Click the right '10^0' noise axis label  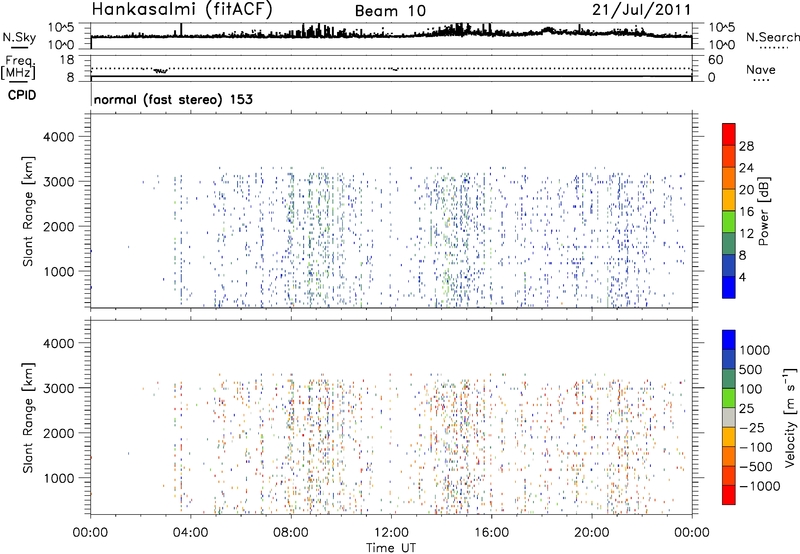(x=721, y=45)
